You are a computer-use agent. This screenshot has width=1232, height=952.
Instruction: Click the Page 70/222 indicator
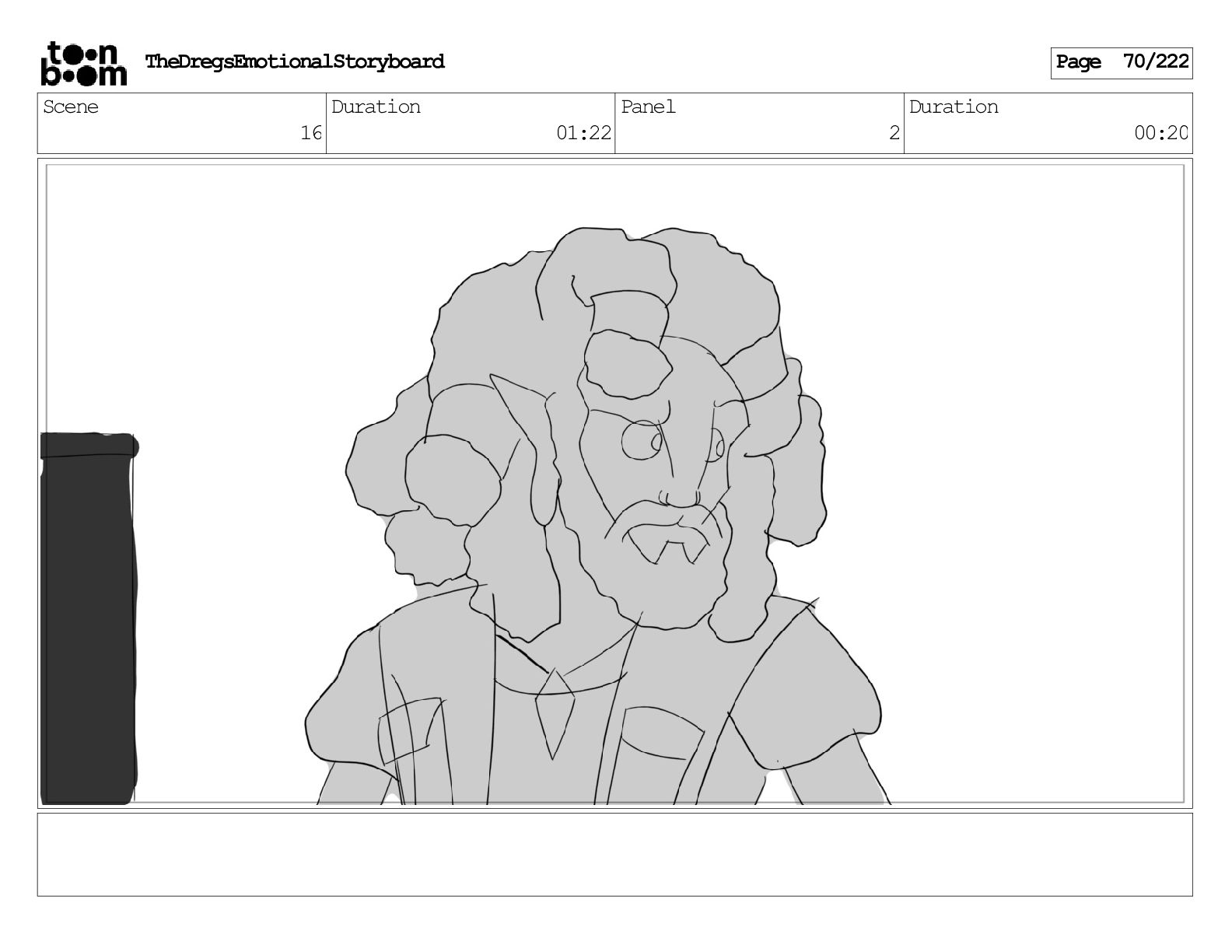(x=1122, y=62)
